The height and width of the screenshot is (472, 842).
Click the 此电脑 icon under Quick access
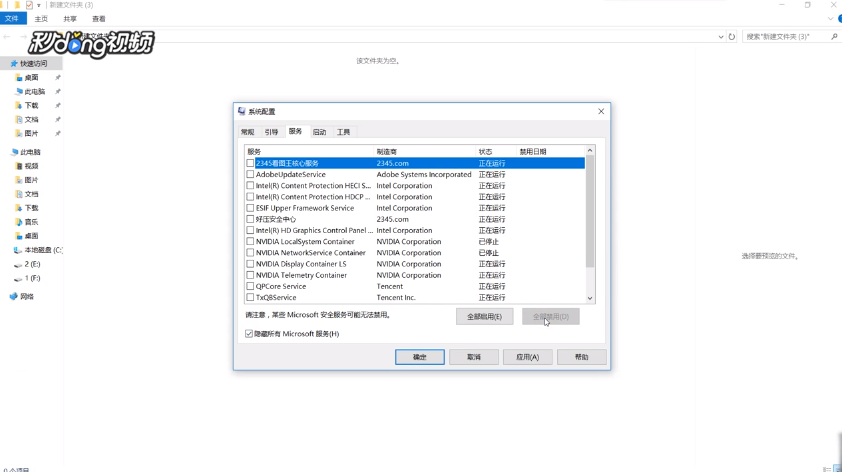pos(19,92)
